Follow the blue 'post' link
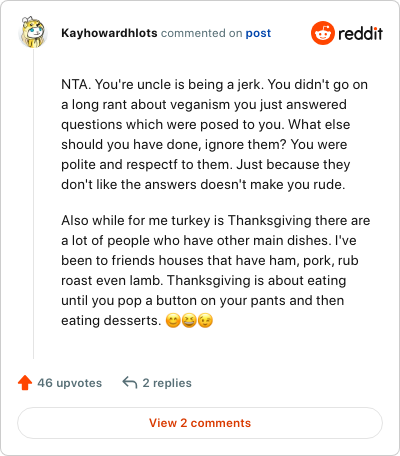 click(258, 33)
